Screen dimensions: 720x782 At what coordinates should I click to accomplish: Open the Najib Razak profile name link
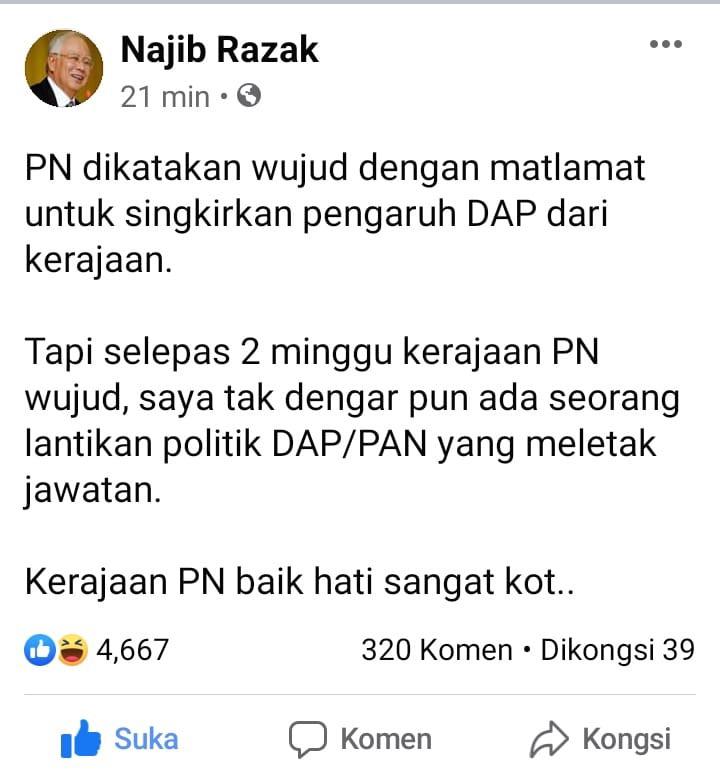point(219,50)
